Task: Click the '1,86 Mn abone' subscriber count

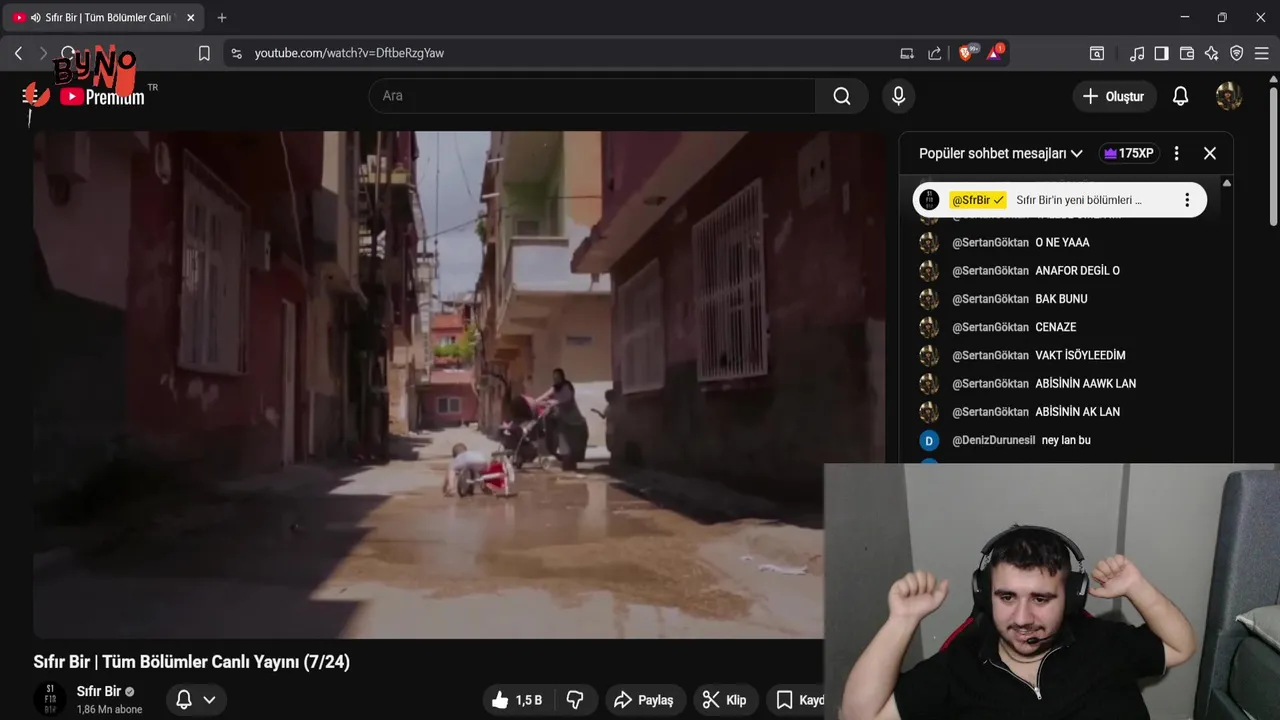Action: click(109, 709)
